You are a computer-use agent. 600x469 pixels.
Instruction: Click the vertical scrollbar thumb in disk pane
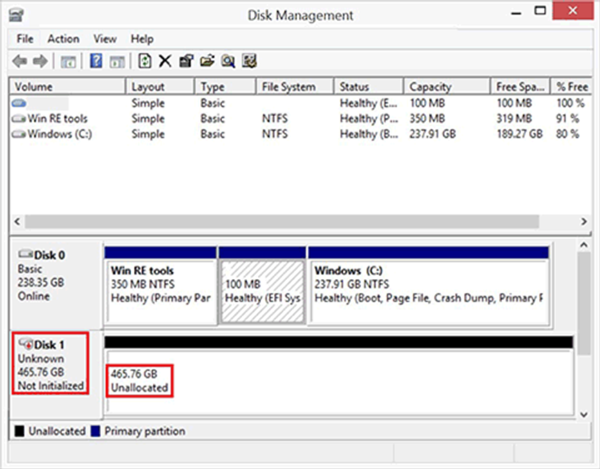pyautogui.click(x=584, y=304)
